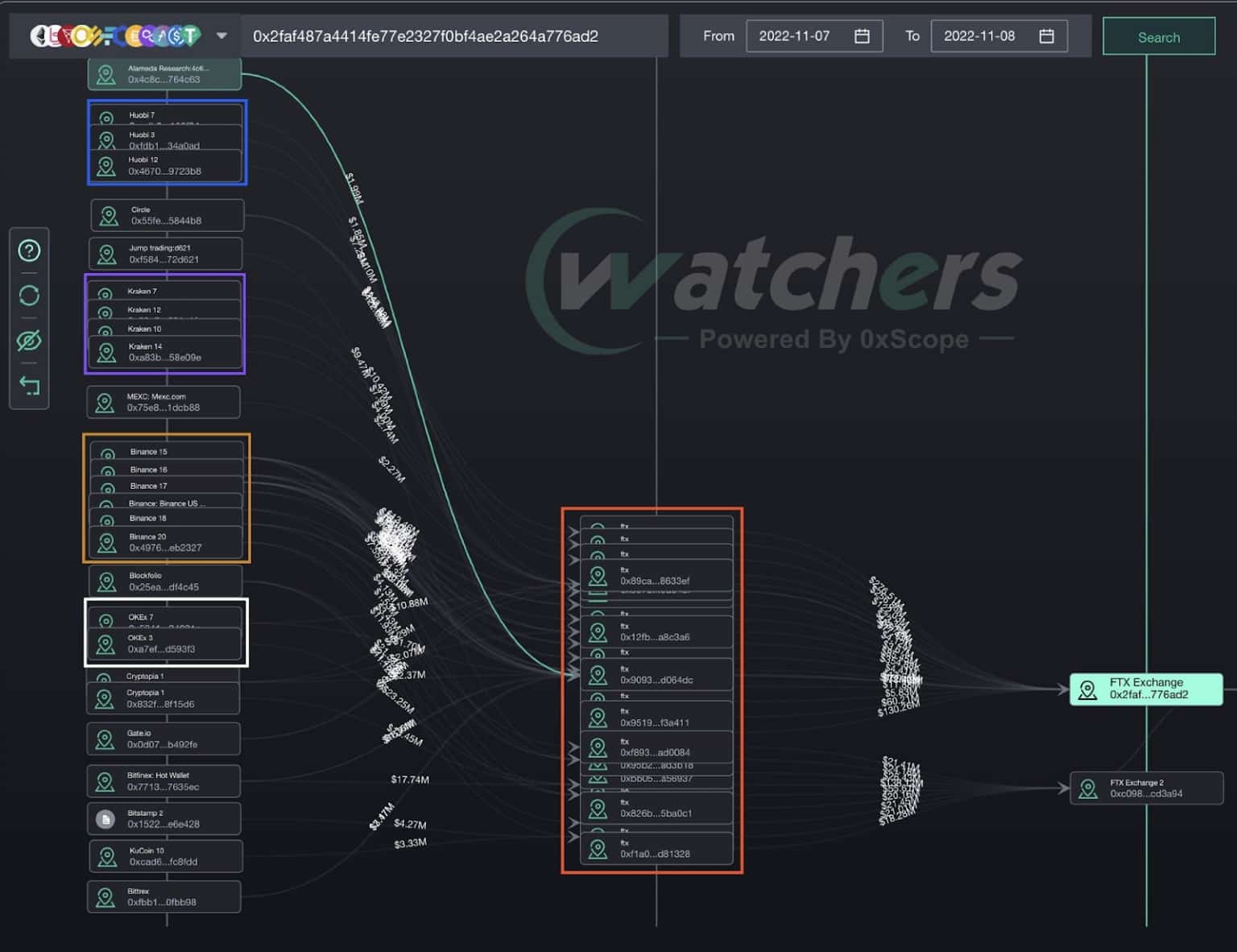Select the Binance 15 node

tap(166, 451)
